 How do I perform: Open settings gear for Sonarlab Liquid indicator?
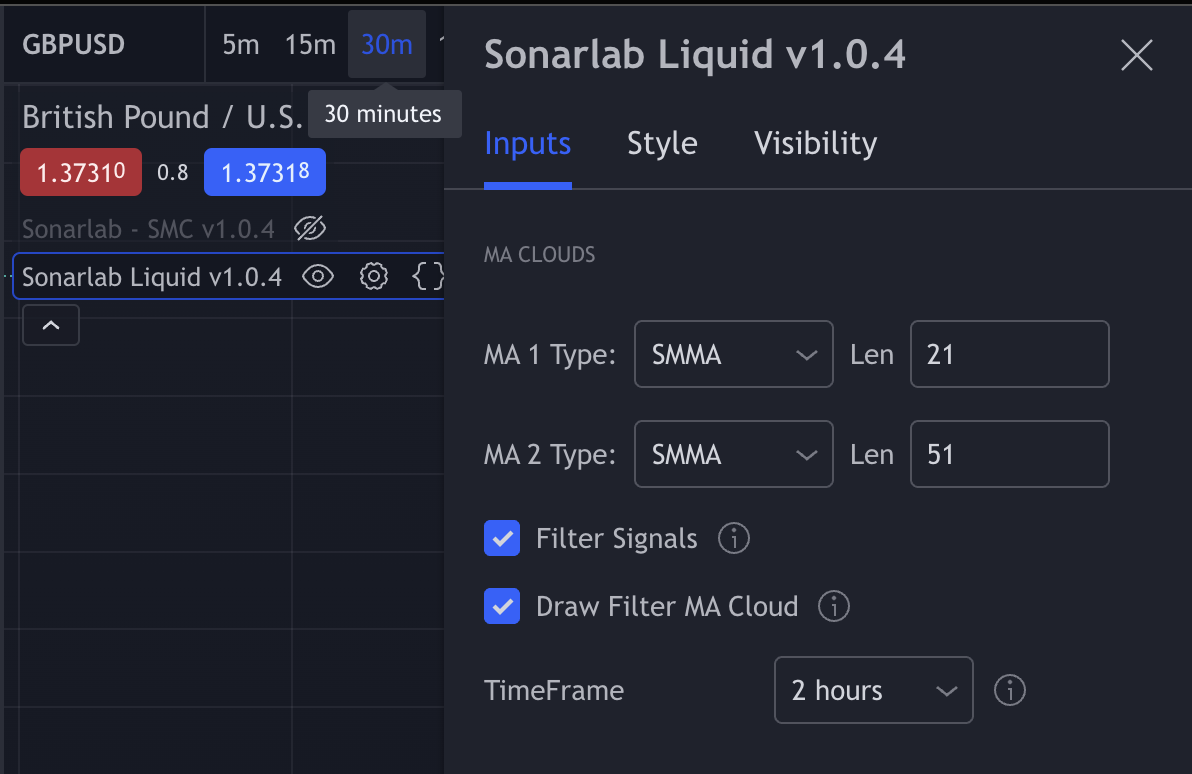coord(373,277)
